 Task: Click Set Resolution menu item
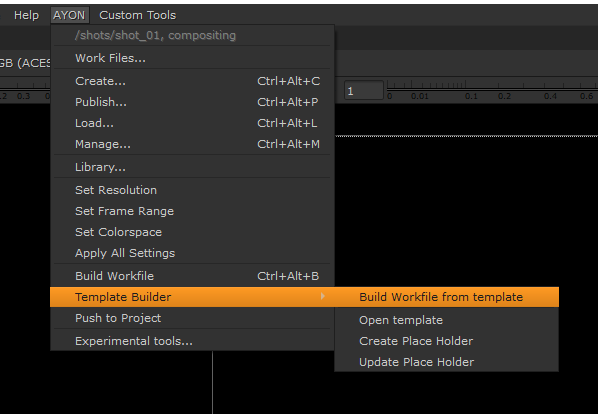192,190
